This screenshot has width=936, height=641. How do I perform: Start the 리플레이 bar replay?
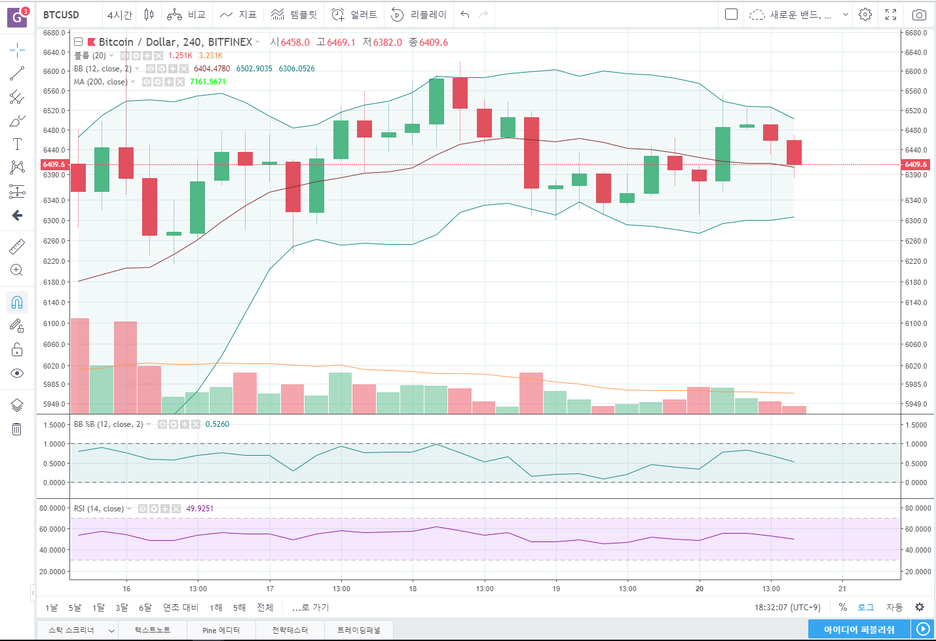418,15
